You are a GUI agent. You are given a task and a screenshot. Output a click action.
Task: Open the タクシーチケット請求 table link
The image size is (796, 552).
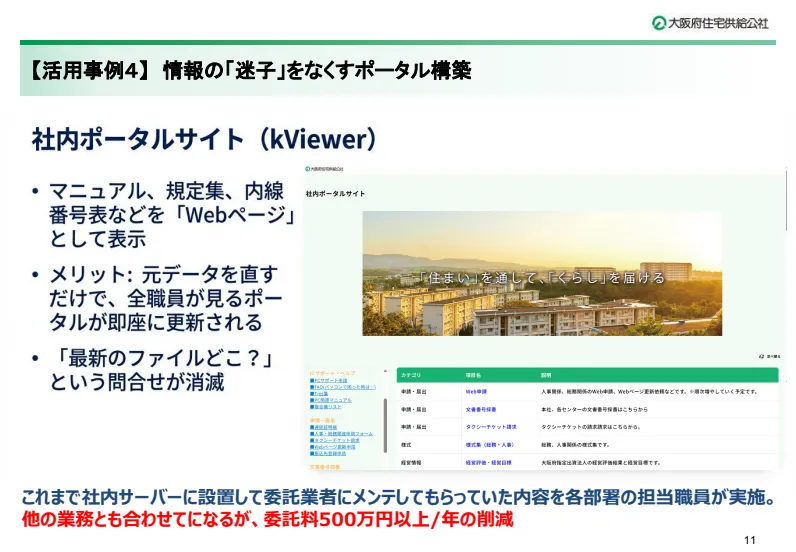pos(490,427)
